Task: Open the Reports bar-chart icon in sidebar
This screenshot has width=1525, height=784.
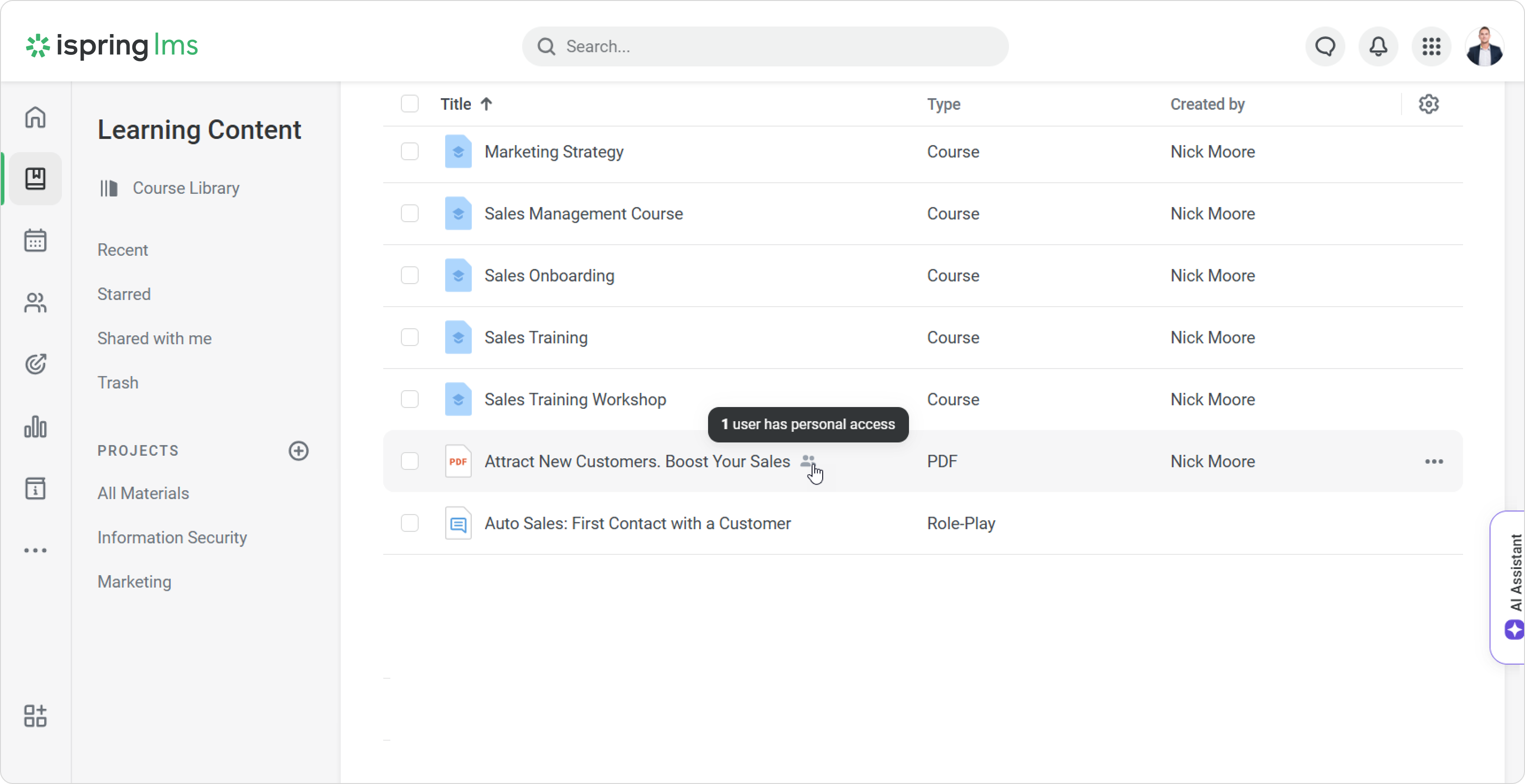Action: [x=35, y=427]
